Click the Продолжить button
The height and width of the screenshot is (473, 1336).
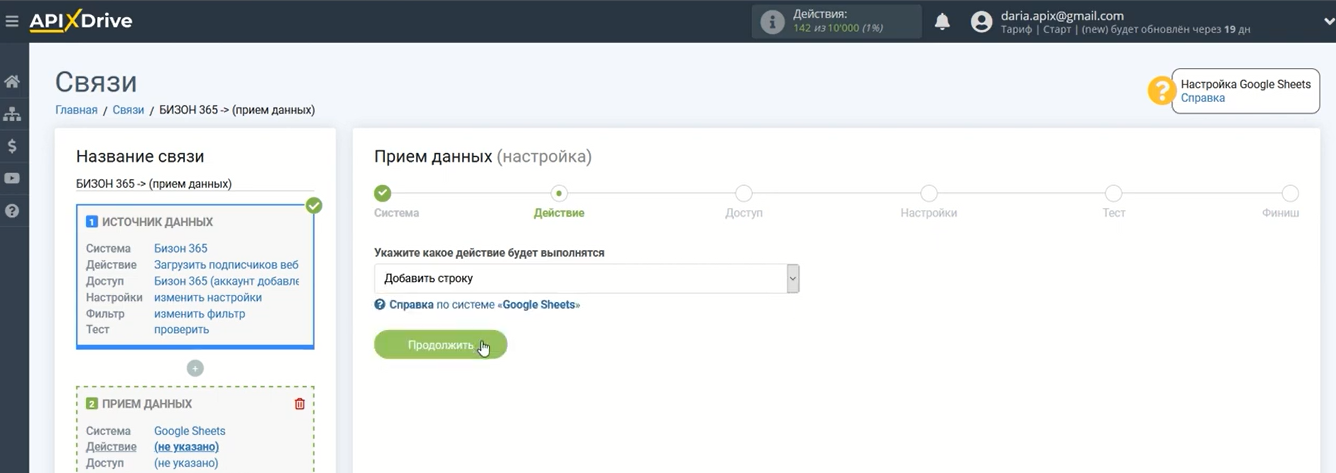pyautogui.click(x=440, y=345)
